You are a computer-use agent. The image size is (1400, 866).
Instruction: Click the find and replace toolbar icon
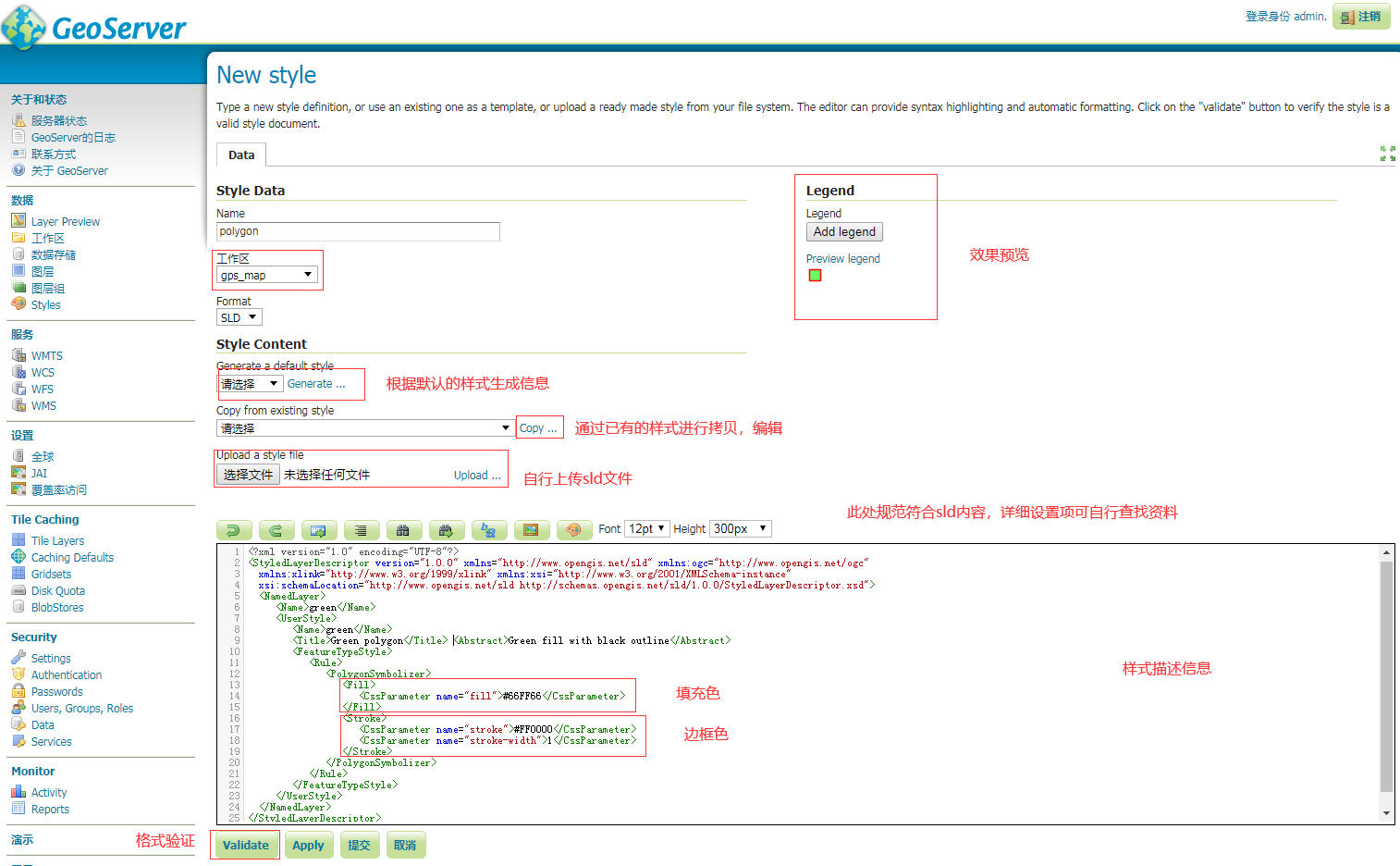[488, 530]
